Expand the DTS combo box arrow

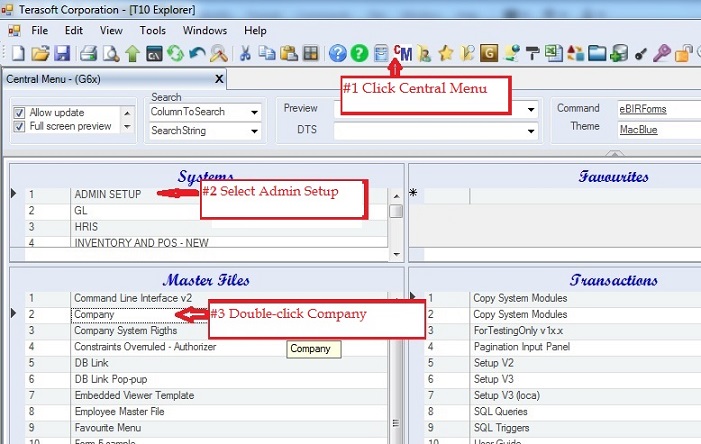531,131
